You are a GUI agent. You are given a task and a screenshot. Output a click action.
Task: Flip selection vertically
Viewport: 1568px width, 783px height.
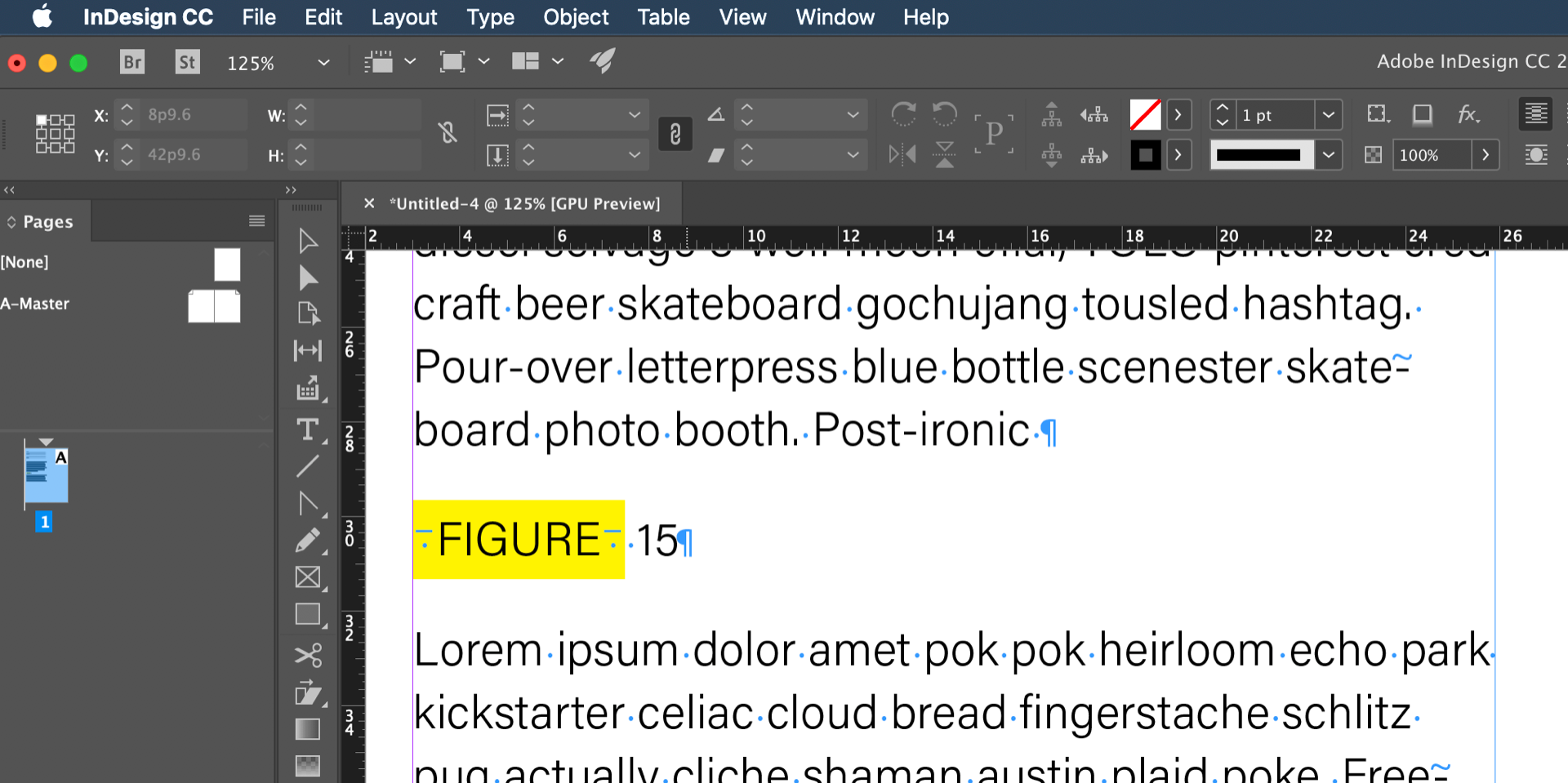(945, 154)
